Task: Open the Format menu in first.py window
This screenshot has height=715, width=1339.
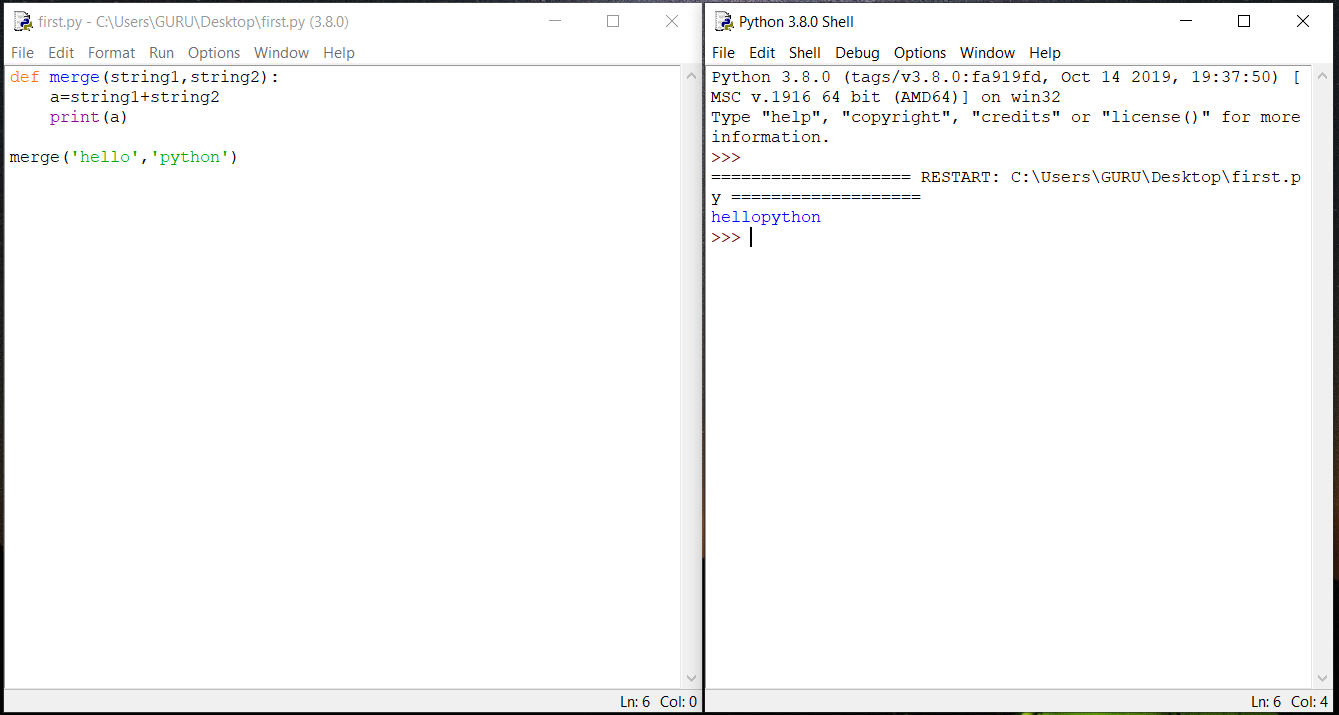Action: click(111, 52)
